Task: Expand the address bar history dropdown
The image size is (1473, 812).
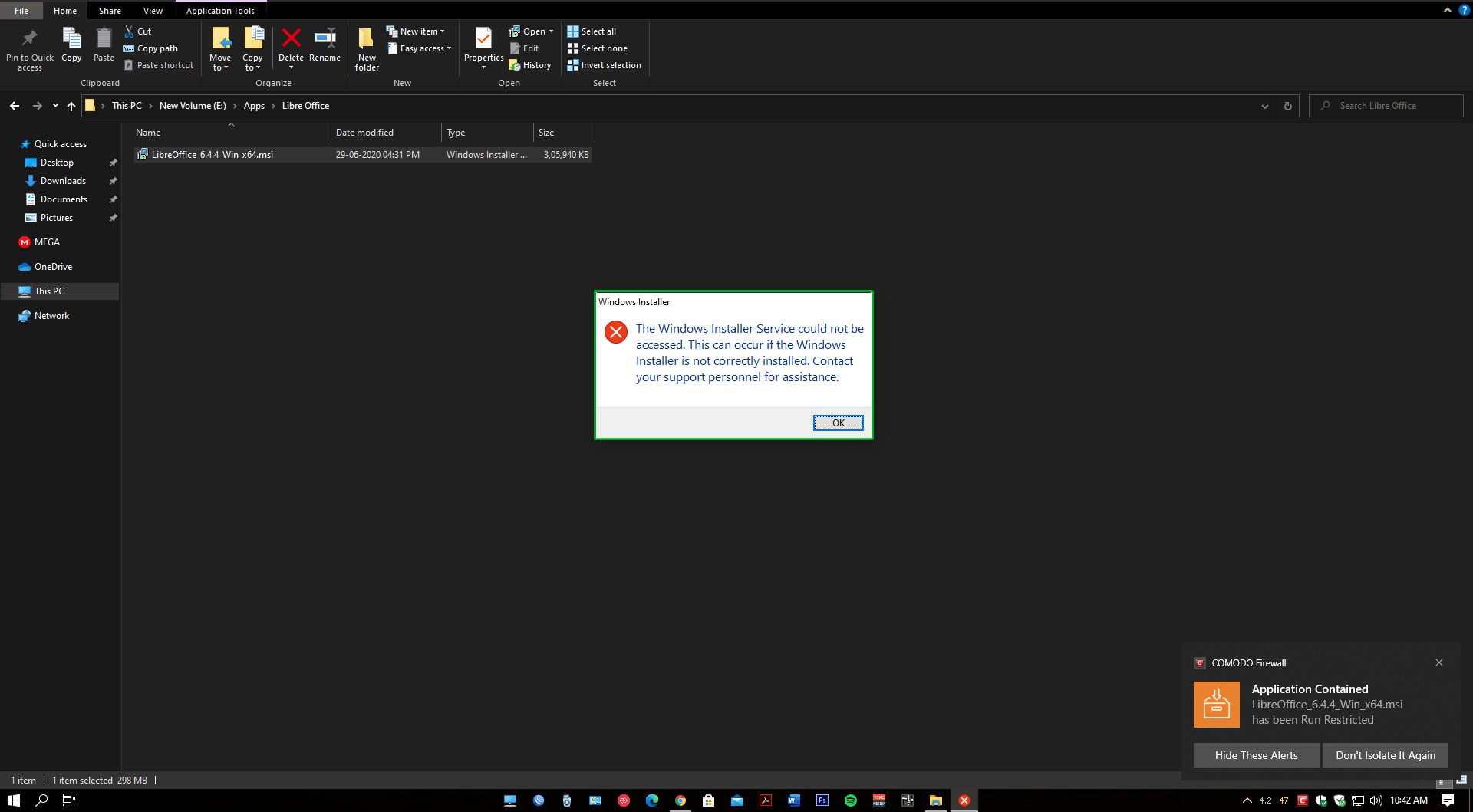Action: click(x=1264, y=106)
